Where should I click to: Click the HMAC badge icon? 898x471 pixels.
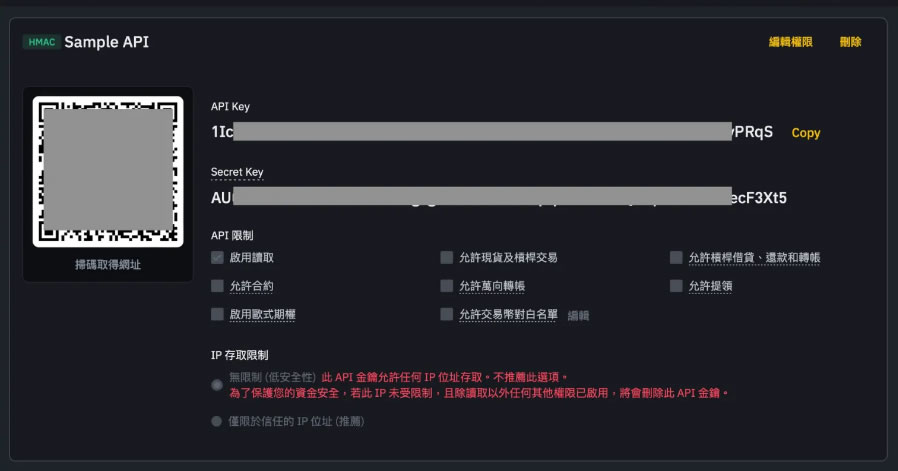[x=41, y=42]
